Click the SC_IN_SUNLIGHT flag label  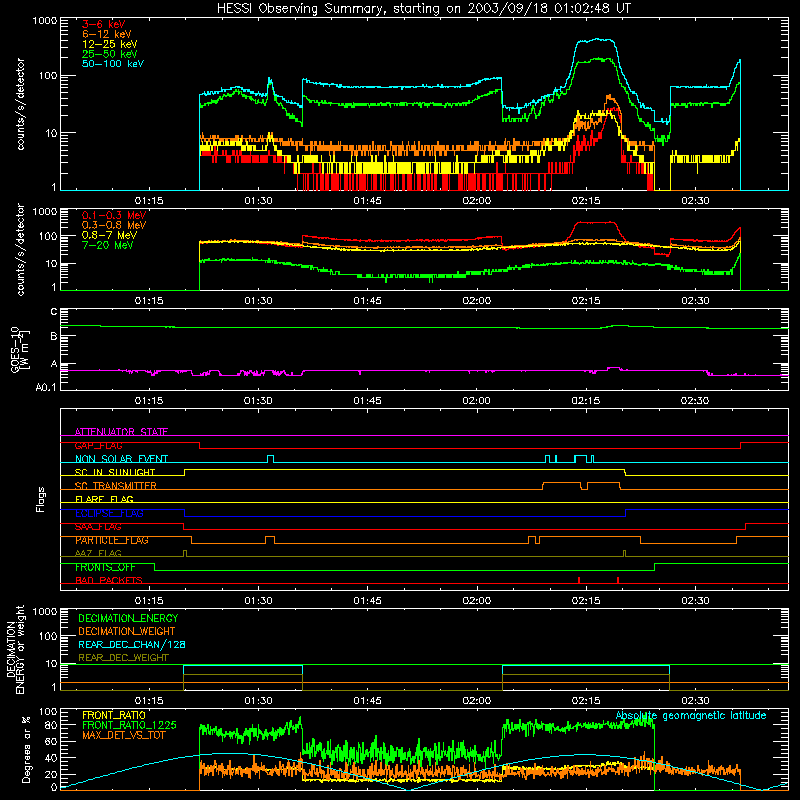click(115, 472)
